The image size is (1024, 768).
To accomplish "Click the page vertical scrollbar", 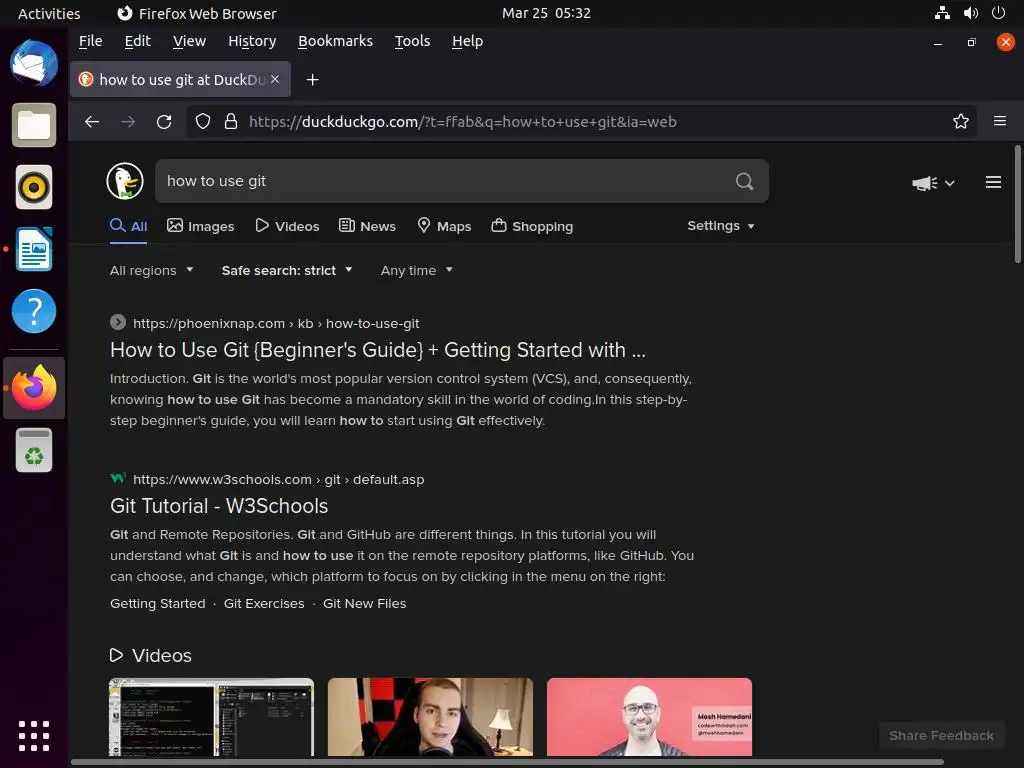I will [1017, 204].
